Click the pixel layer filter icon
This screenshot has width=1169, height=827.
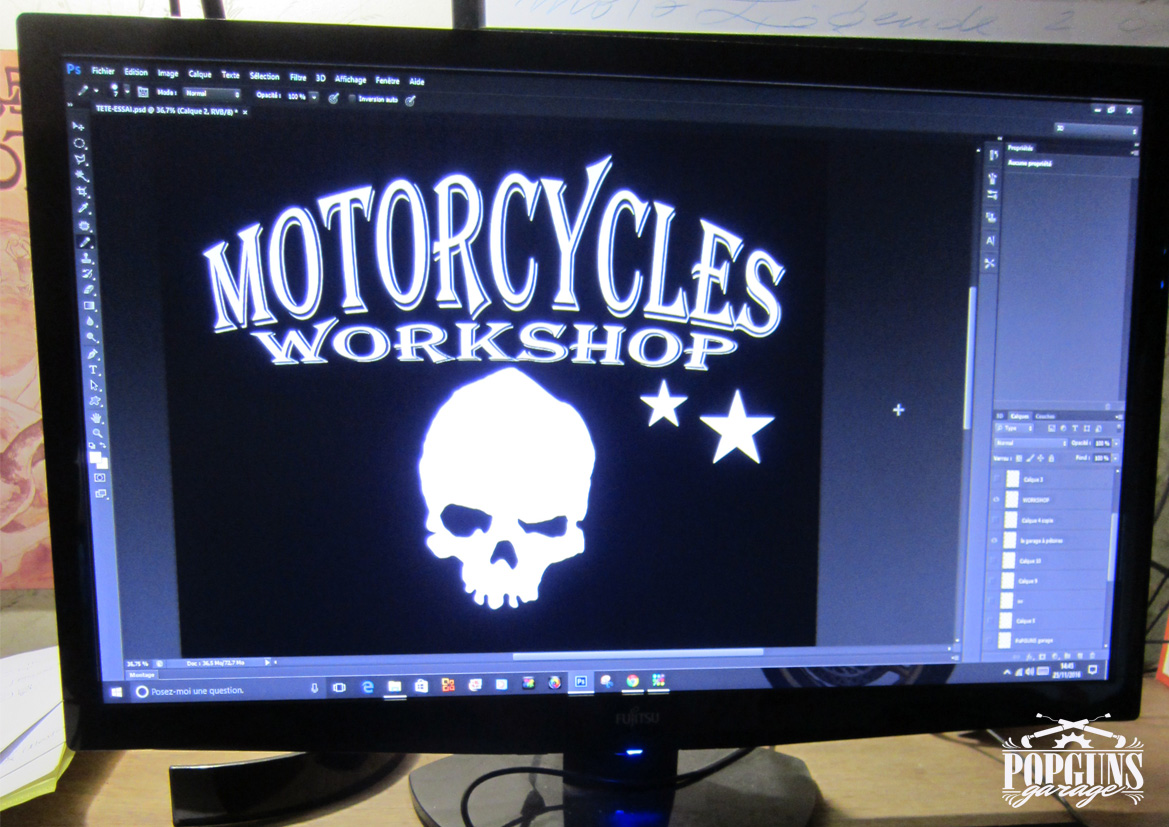(x=1052, y=428)
